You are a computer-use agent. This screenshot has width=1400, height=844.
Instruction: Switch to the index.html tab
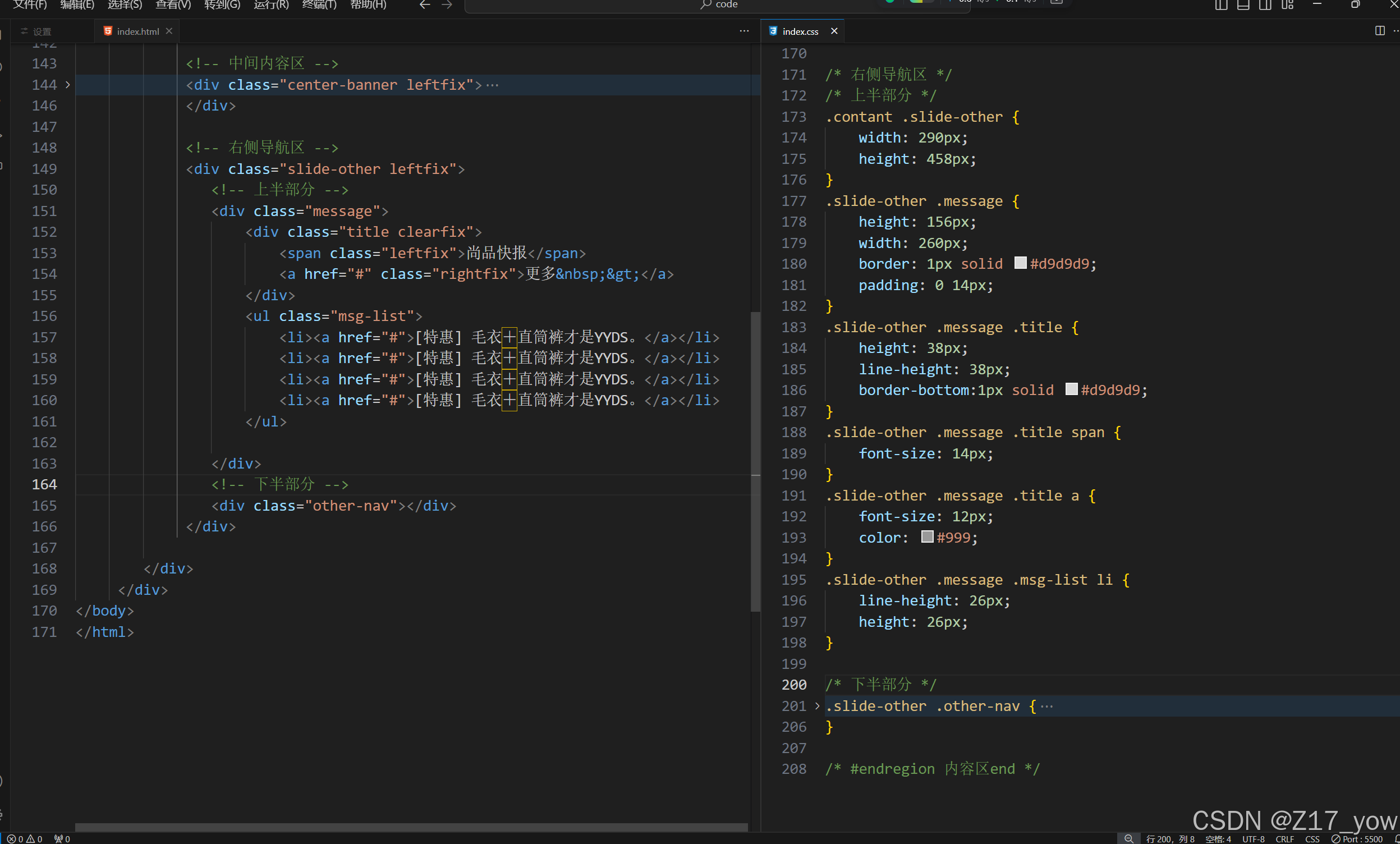(x=137, y=31)
